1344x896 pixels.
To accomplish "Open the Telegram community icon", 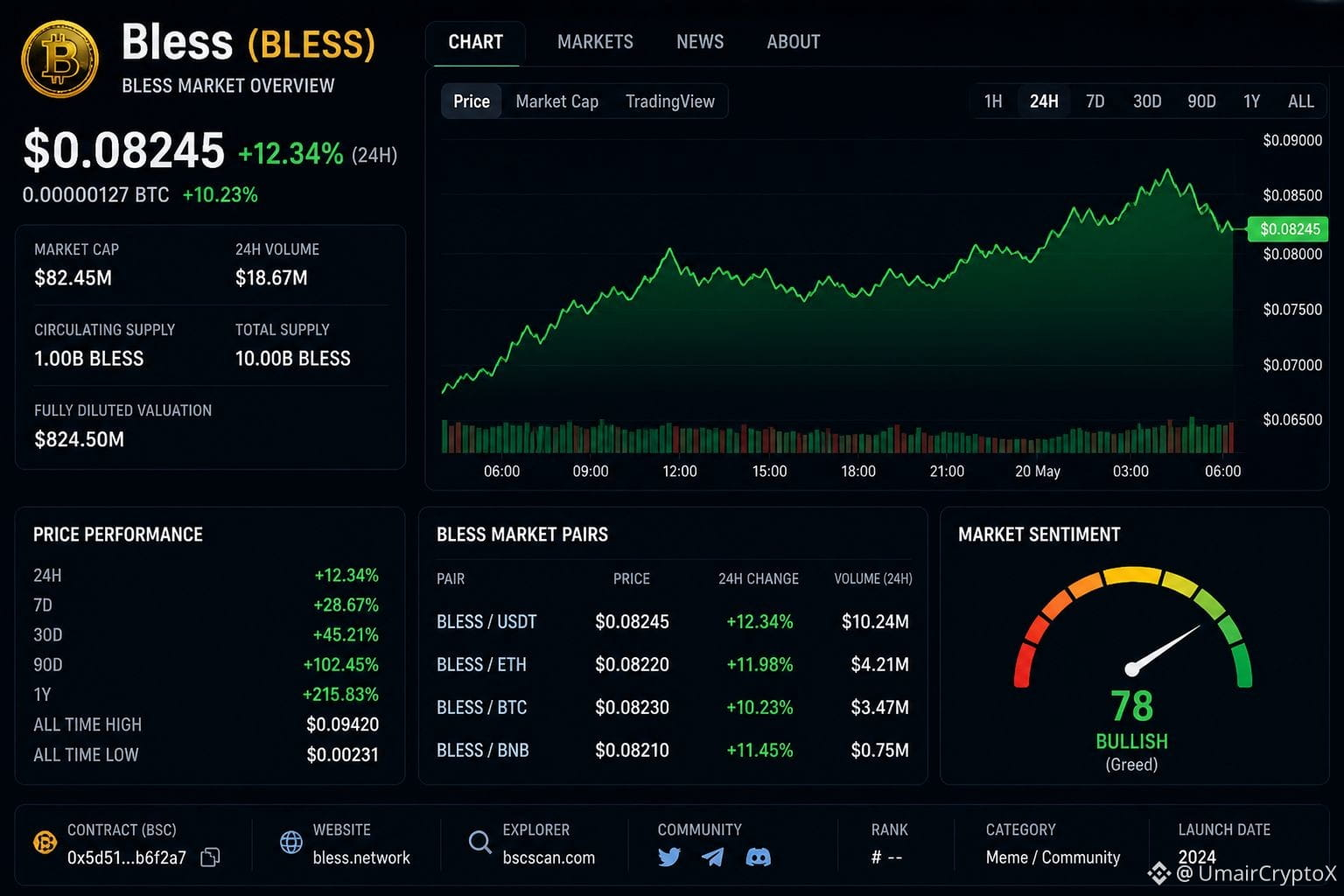I will point(713,857).
